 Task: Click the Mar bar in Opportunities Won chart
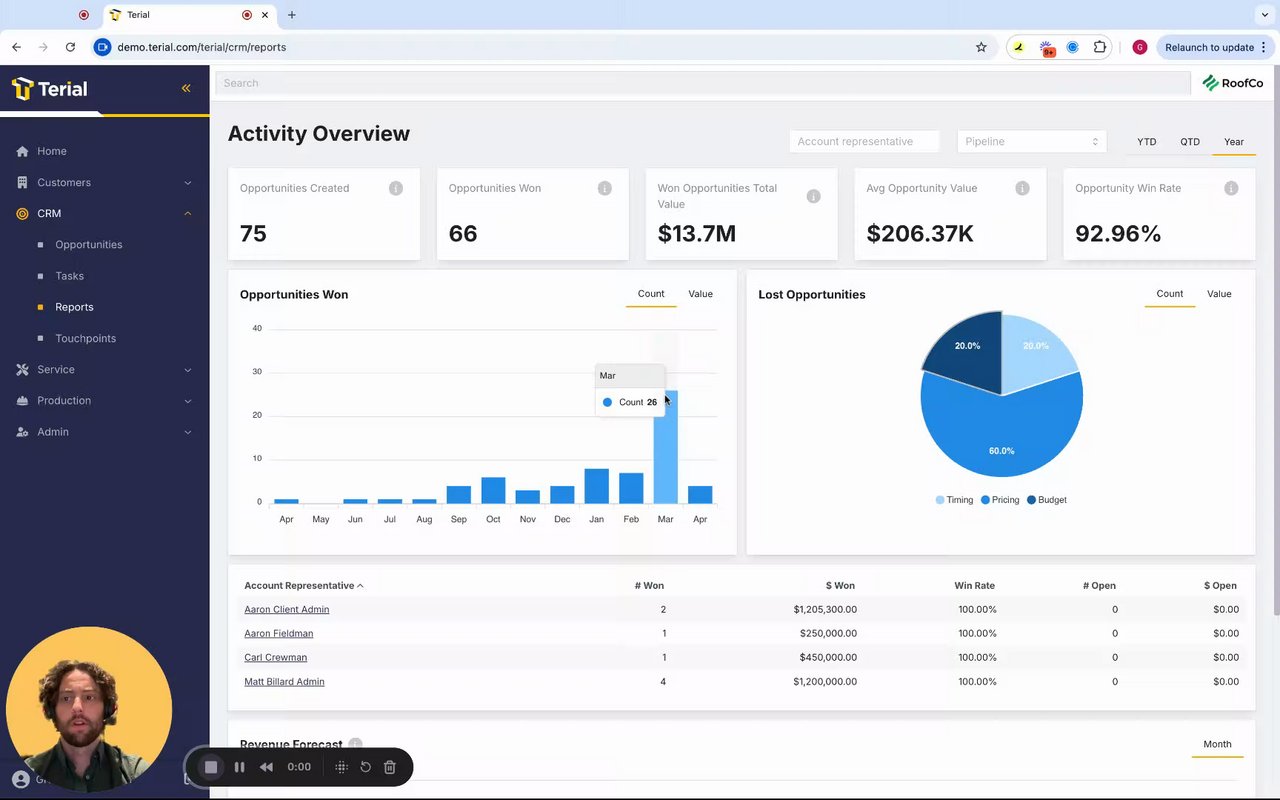[x=665, y=447]
